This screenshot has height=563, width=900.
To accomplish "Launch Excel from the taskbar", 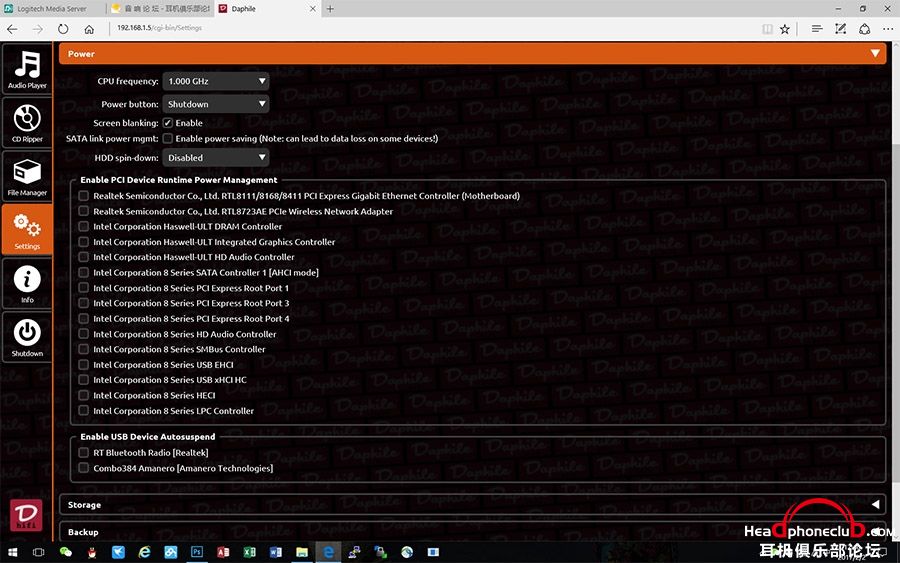I will tap(250, 552).
